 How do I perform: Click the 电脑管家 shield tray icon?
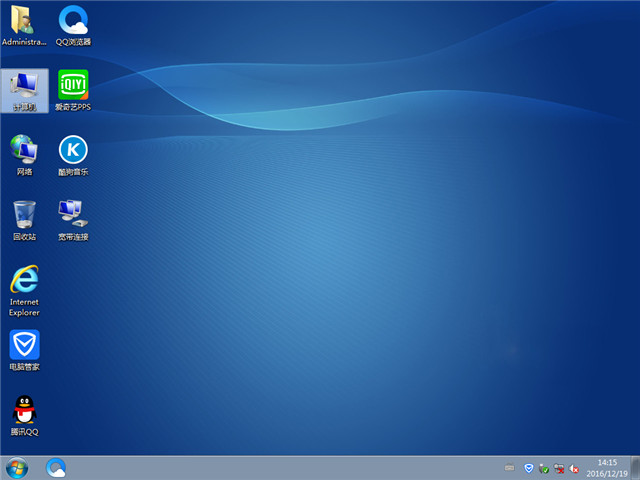529,467
